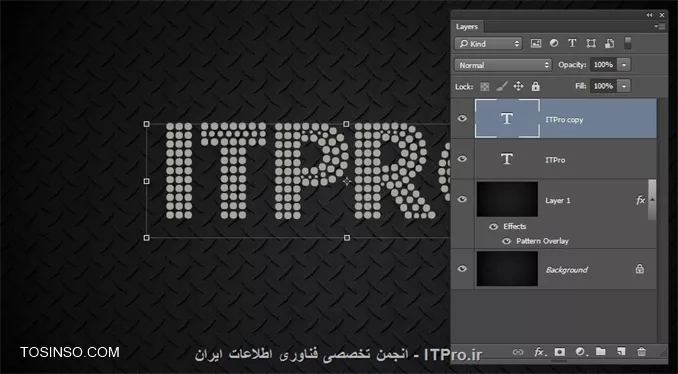This screenshot has height=374, width=678.
Task: Create a new layer icon
Action: pos(621,352)
